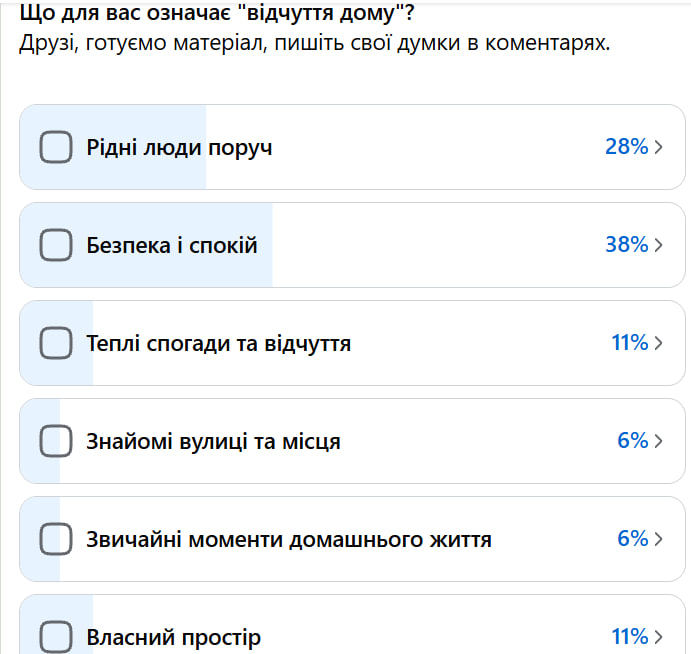This screenshot has height=654, width=691.
Task: Tick the Безпека і спокій checkbox
Action: pyautogui.click(x=56, y=245)
